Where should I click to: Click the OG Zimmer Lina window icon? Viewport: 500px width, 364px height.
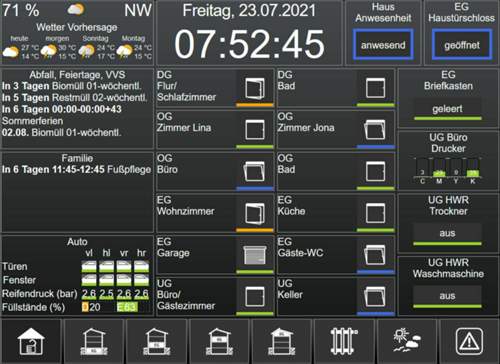pyautogui.click(x=255, y=130)
